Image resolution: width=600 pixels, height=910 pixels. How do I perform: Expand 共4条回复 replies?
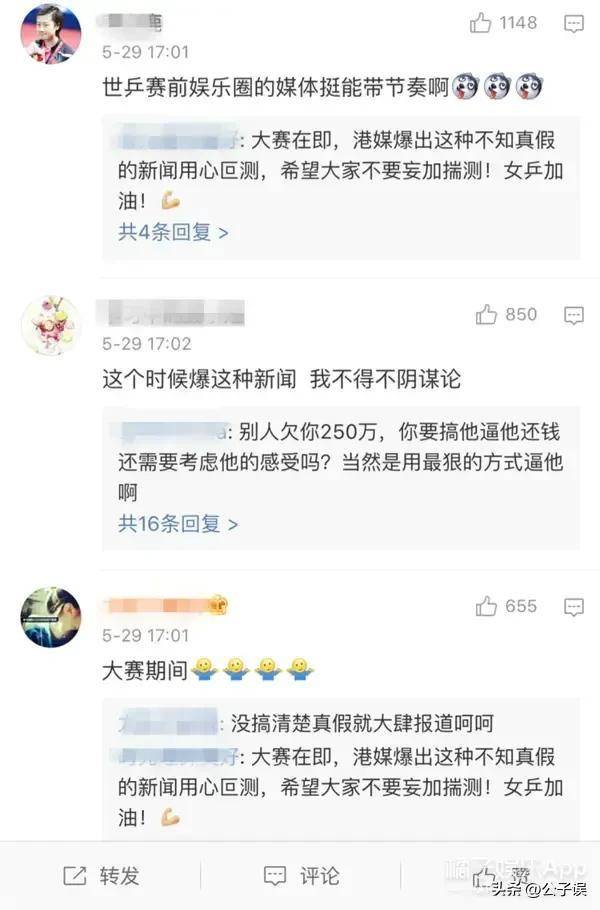pyautogui.click(x=173, y=232)
